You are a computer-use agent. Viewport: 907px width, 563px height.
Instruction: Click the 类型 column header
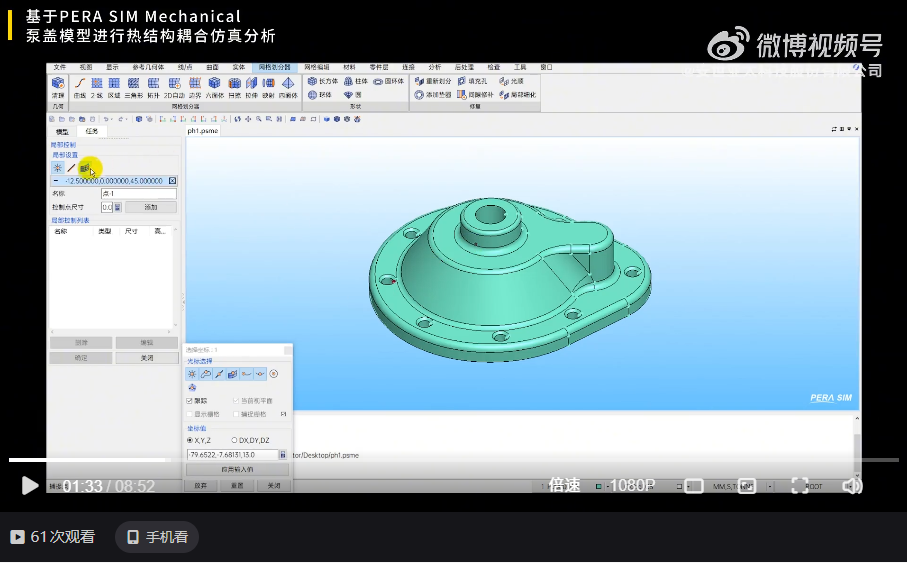point(105,231)
